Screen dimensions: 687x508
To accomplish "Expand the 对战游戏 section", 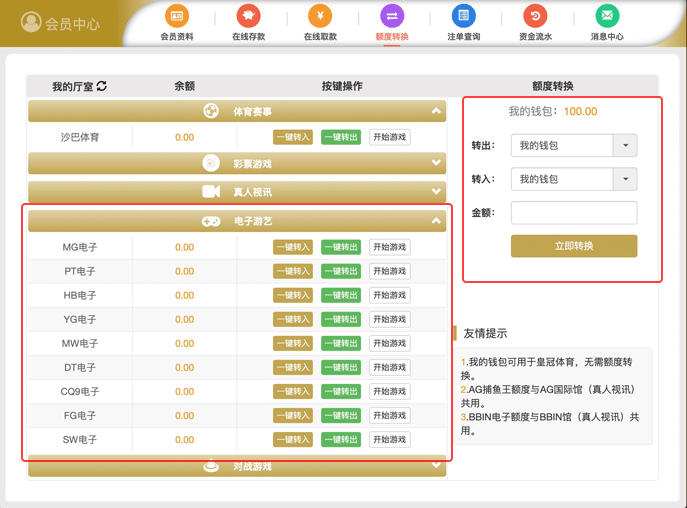I will click(436, 465).
